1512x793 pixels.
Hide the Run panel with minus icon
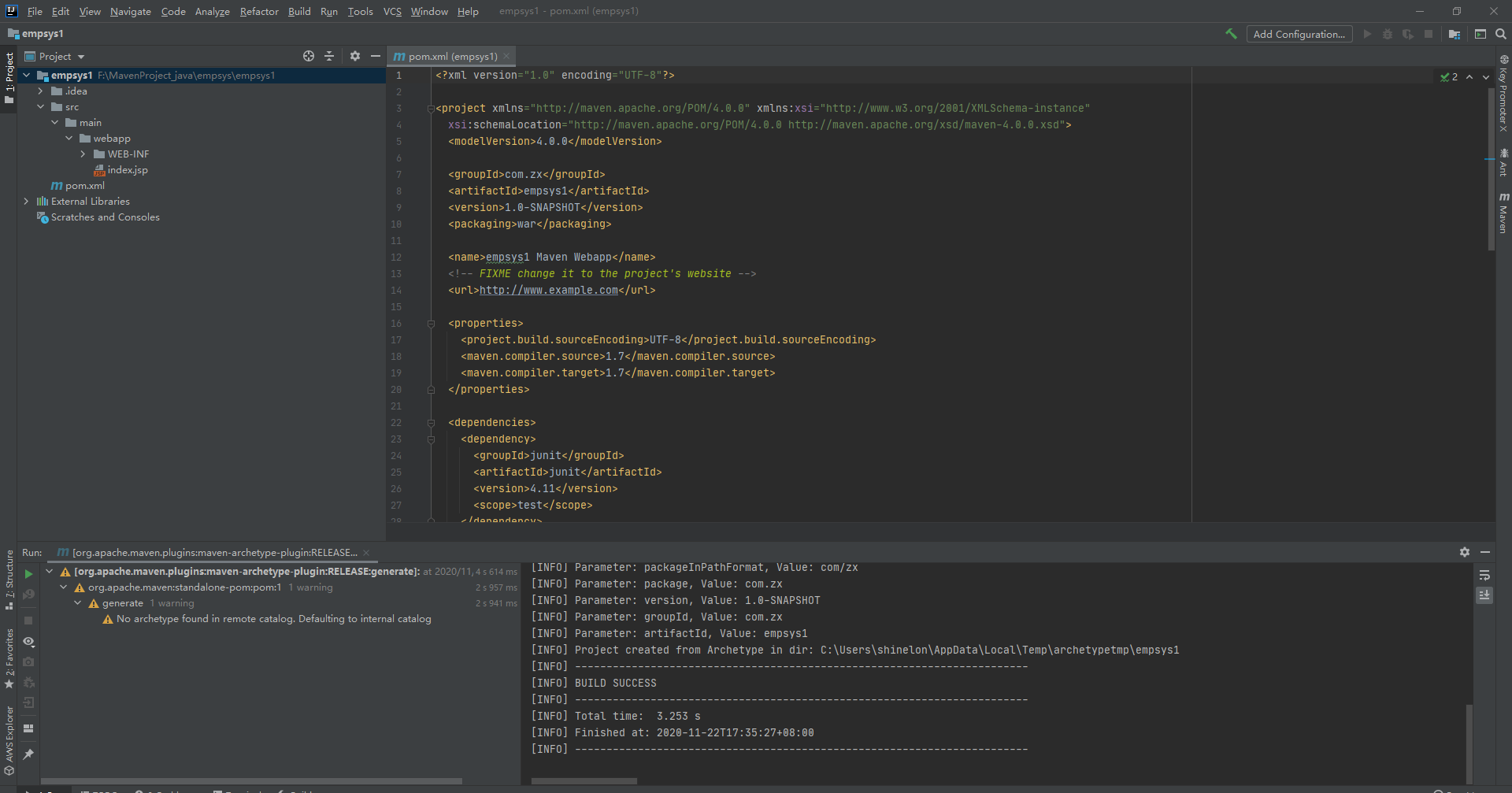pyautogui.click(x=1485, y=552)
